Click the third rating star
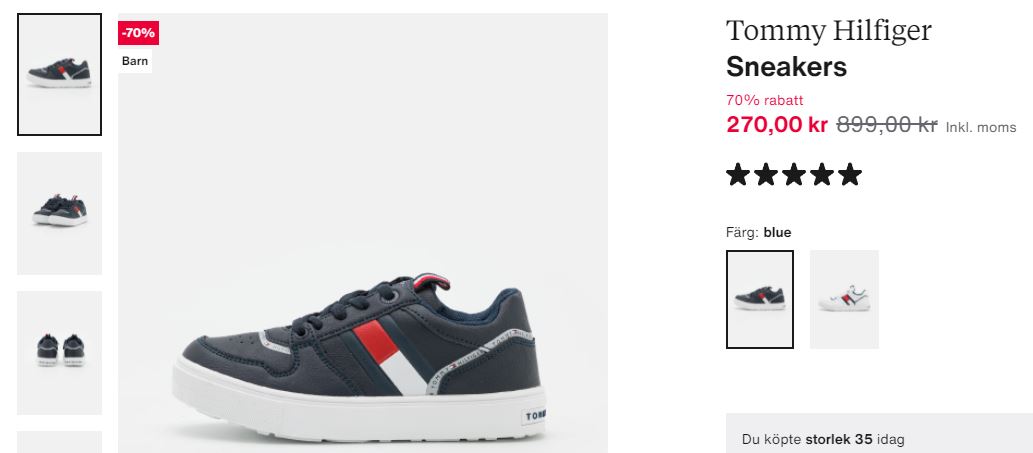Viewport: 1033px width, 453px height. (x=794, y=174)
